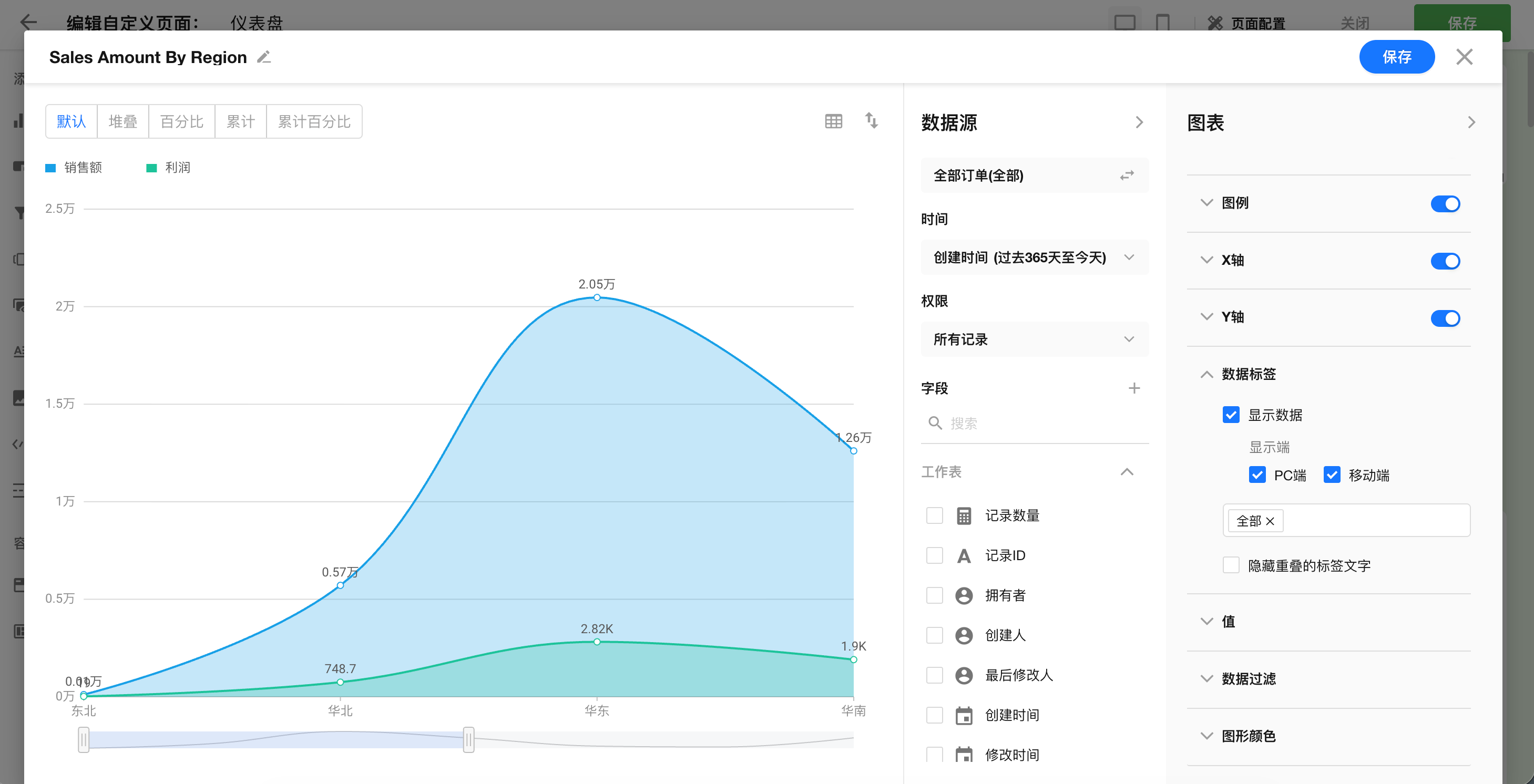The image size is (1534, 784).
Task: Click the user icon beside 创建人
Action: tap(964, 635)
